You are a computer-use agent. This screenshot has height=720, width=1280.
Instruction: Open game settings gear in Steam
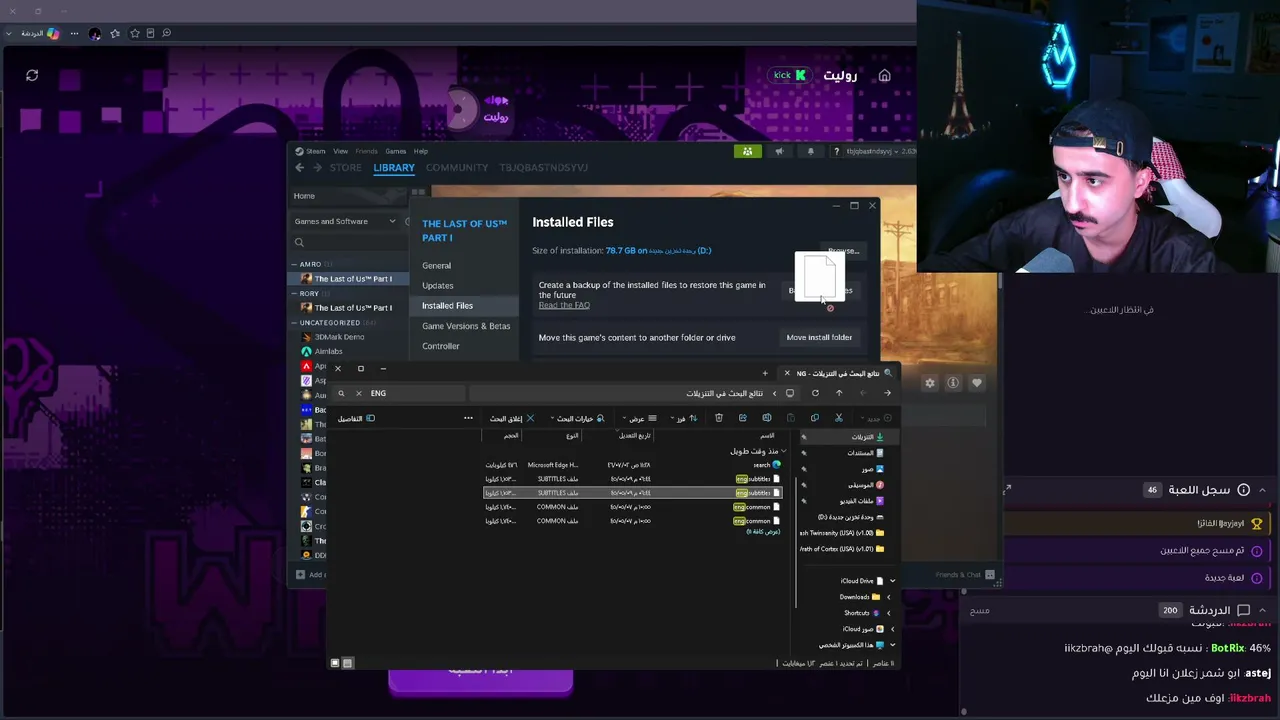click(929, 383)
